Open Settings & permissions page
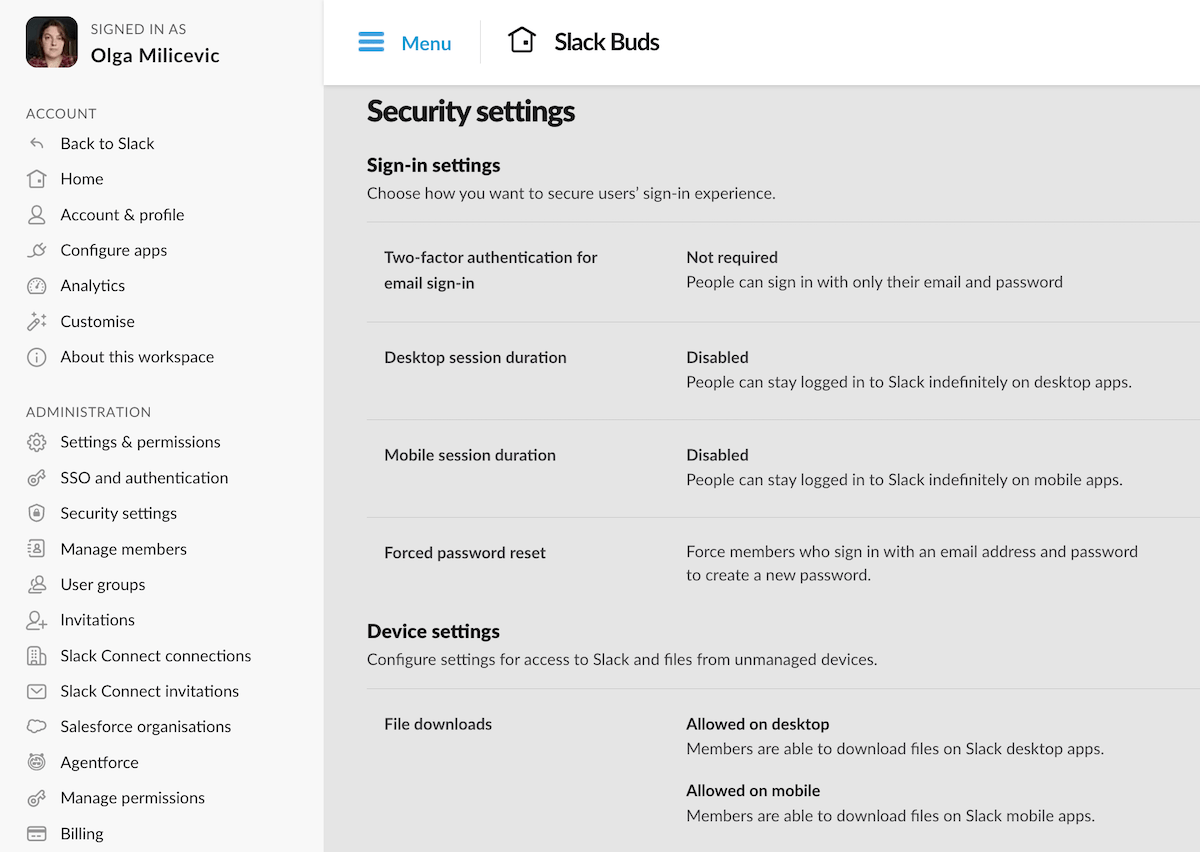Viewport: 1200px width, 852px height. coord(140,442)
